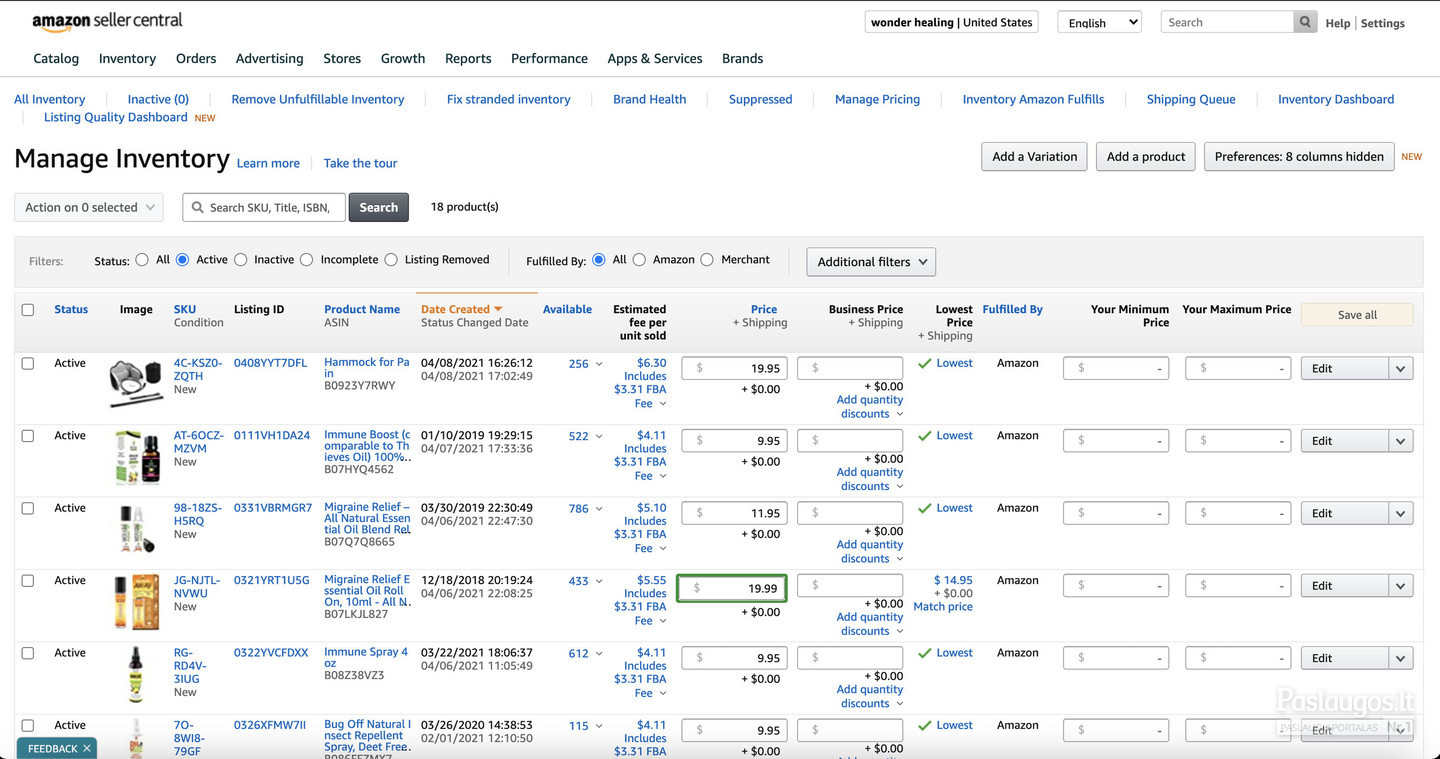Open the Migraine Relief JG-NJTL product thumbnail
This screenshot has height=759, width=1440.
137,602
